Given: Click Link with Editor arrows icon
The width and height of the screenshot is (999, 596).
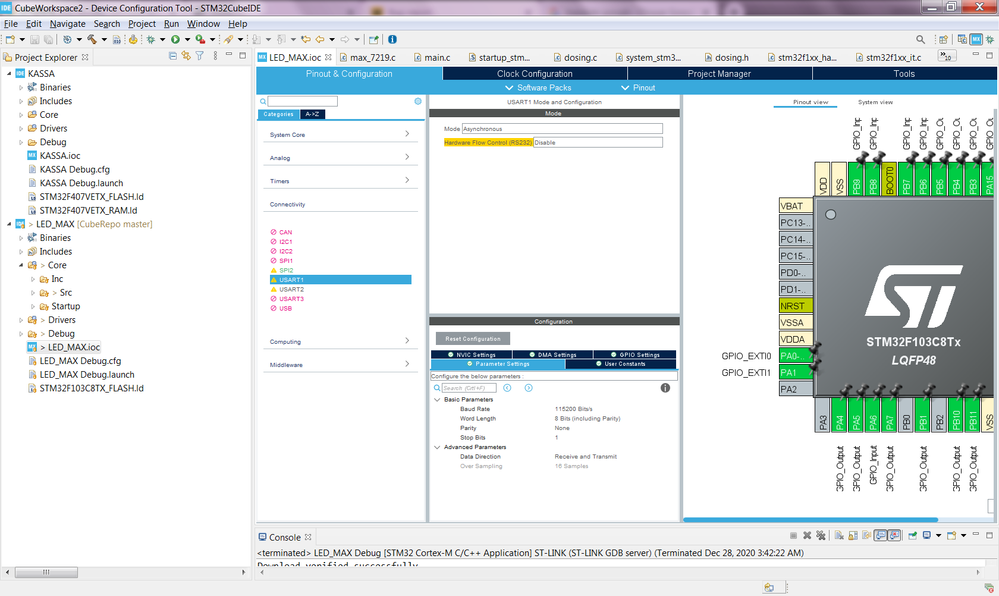Looking at the screenshot, I should 186,56.
